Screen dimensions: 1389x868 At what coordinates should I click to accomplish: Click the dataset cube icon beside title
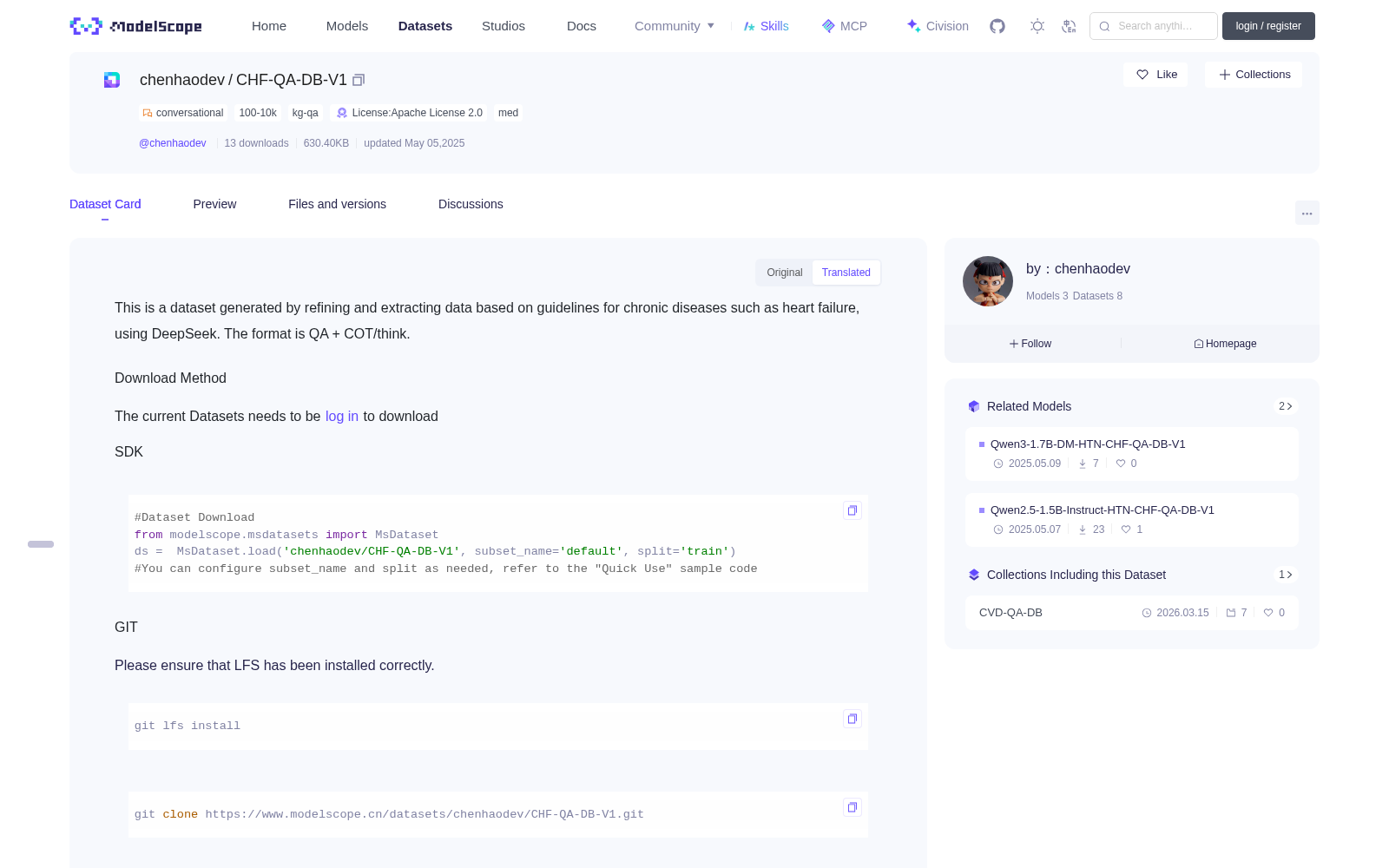tap(112, 80)
